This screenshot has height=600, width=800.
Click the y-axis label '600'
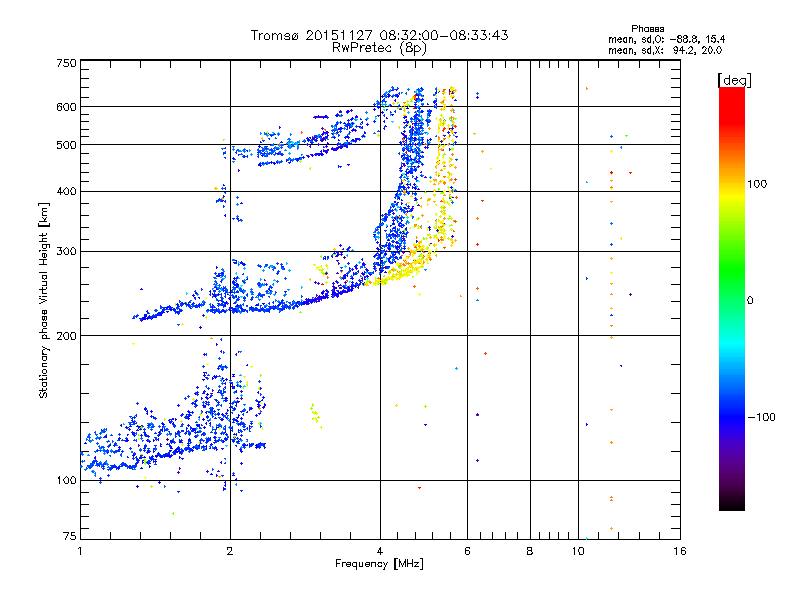(66, 107)
